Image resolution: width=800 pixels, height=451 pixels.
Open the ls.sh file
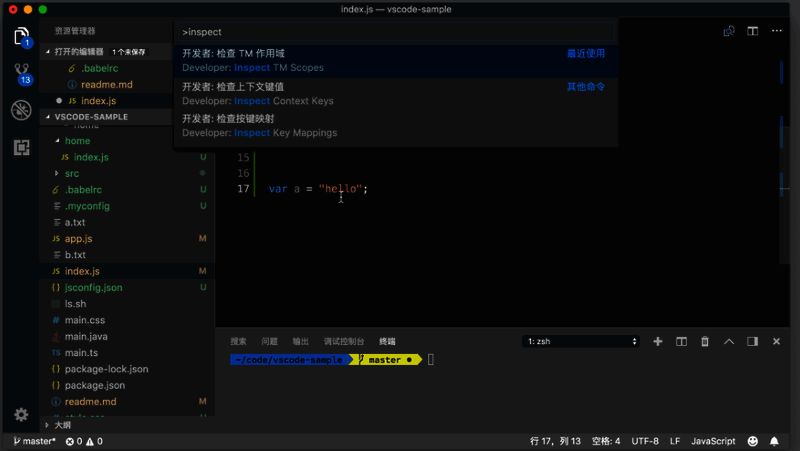(x=75, y=304)
